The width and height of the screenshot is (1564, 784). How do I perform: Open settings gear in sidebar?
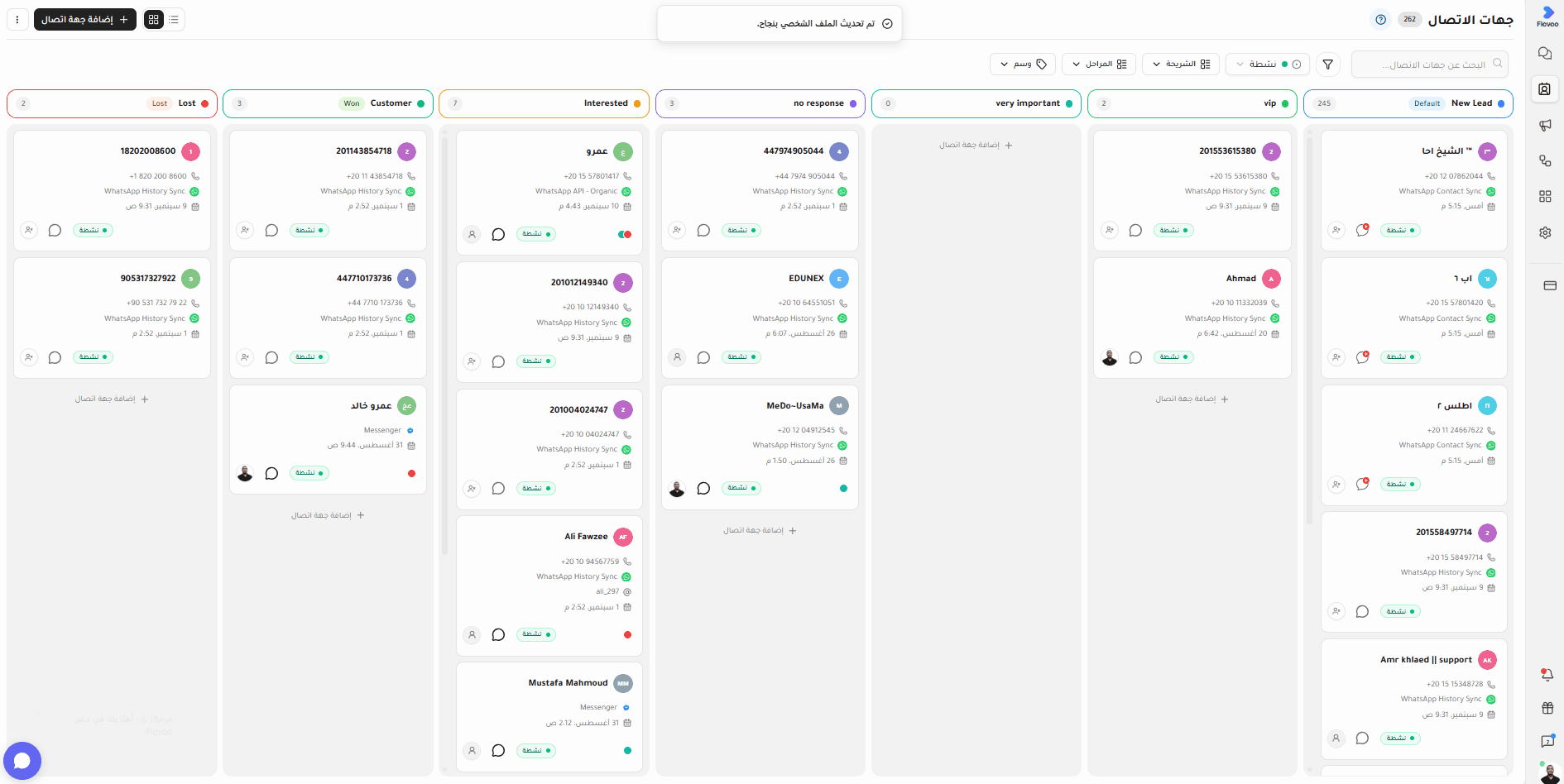tap(1545, 232)
